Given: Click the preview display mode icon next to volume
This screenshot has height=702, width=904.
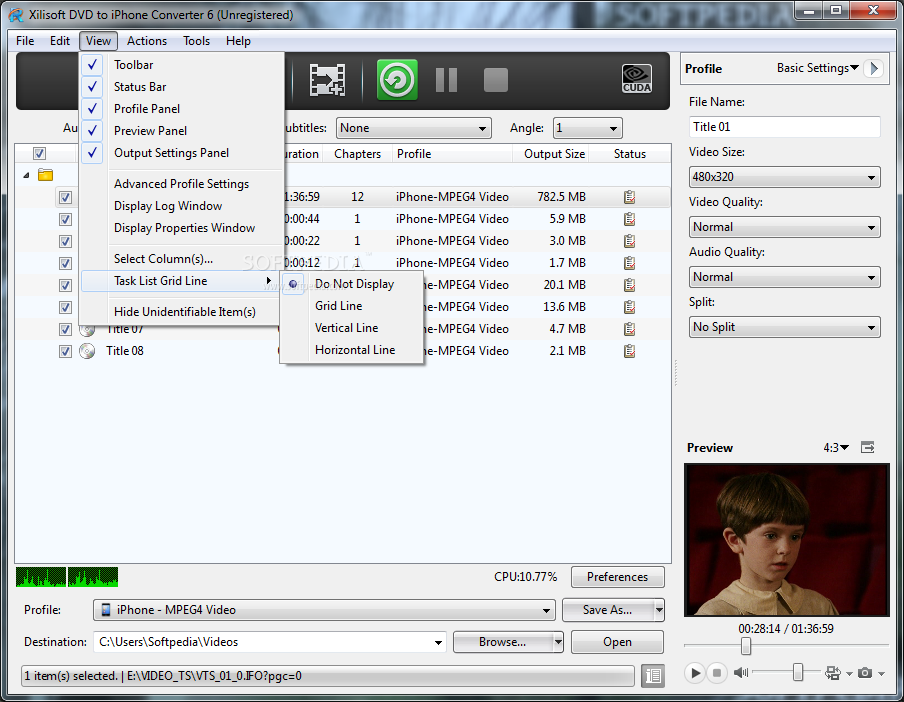Looking at the screenshot, I should [x=833, y=673].
